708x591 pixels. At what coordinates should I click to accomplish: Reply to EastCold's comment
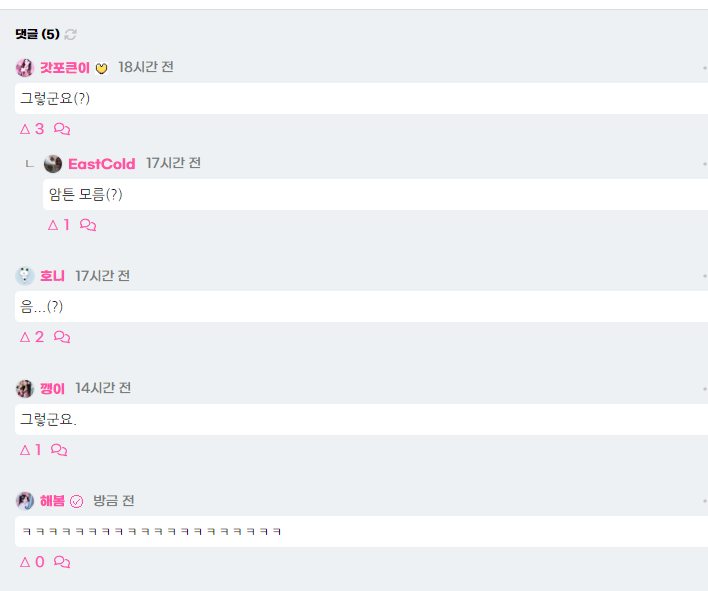tap(88, 225)
